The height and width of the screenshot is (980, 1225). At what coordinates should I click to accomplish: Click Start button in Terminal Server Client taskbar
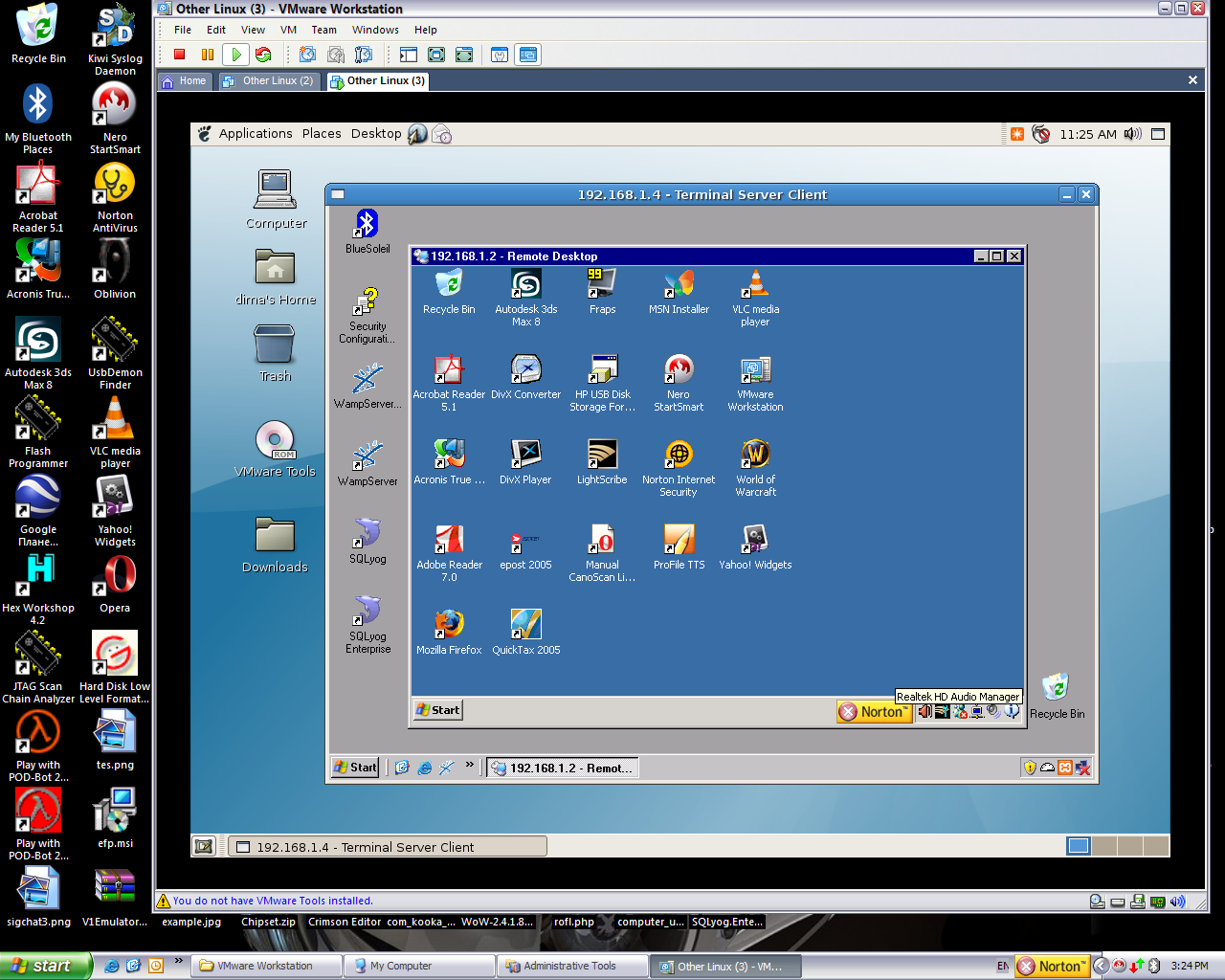(x=355, y=768)
